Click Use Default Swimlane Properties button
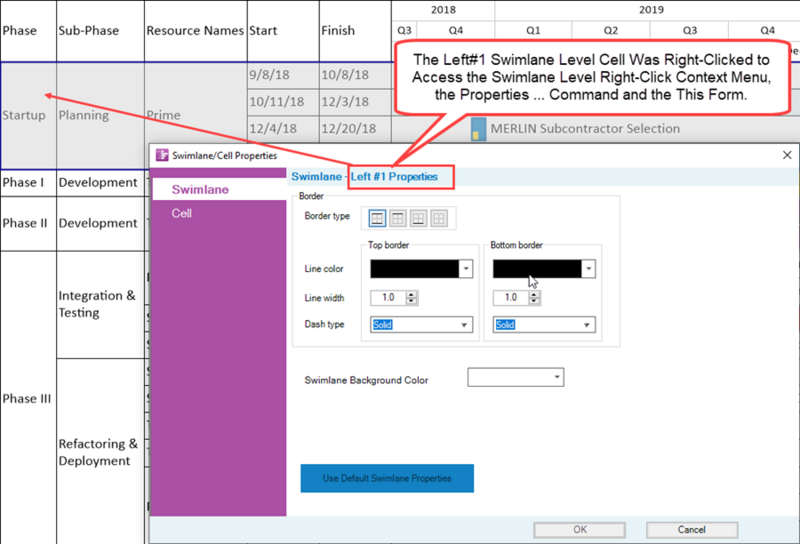800x544 pixels. point(387,478)
